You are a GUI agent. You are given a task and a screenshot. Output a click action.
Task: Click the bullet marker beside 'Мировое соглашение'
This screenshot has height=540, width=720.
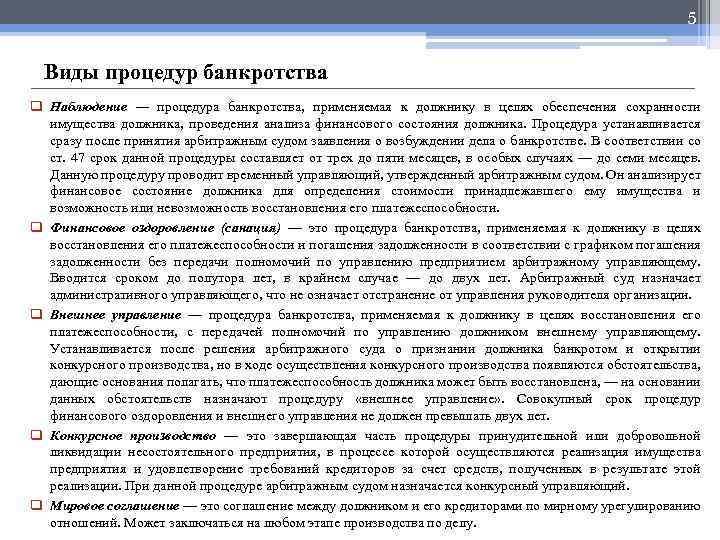pyautogui.click(x=36, y=506)
